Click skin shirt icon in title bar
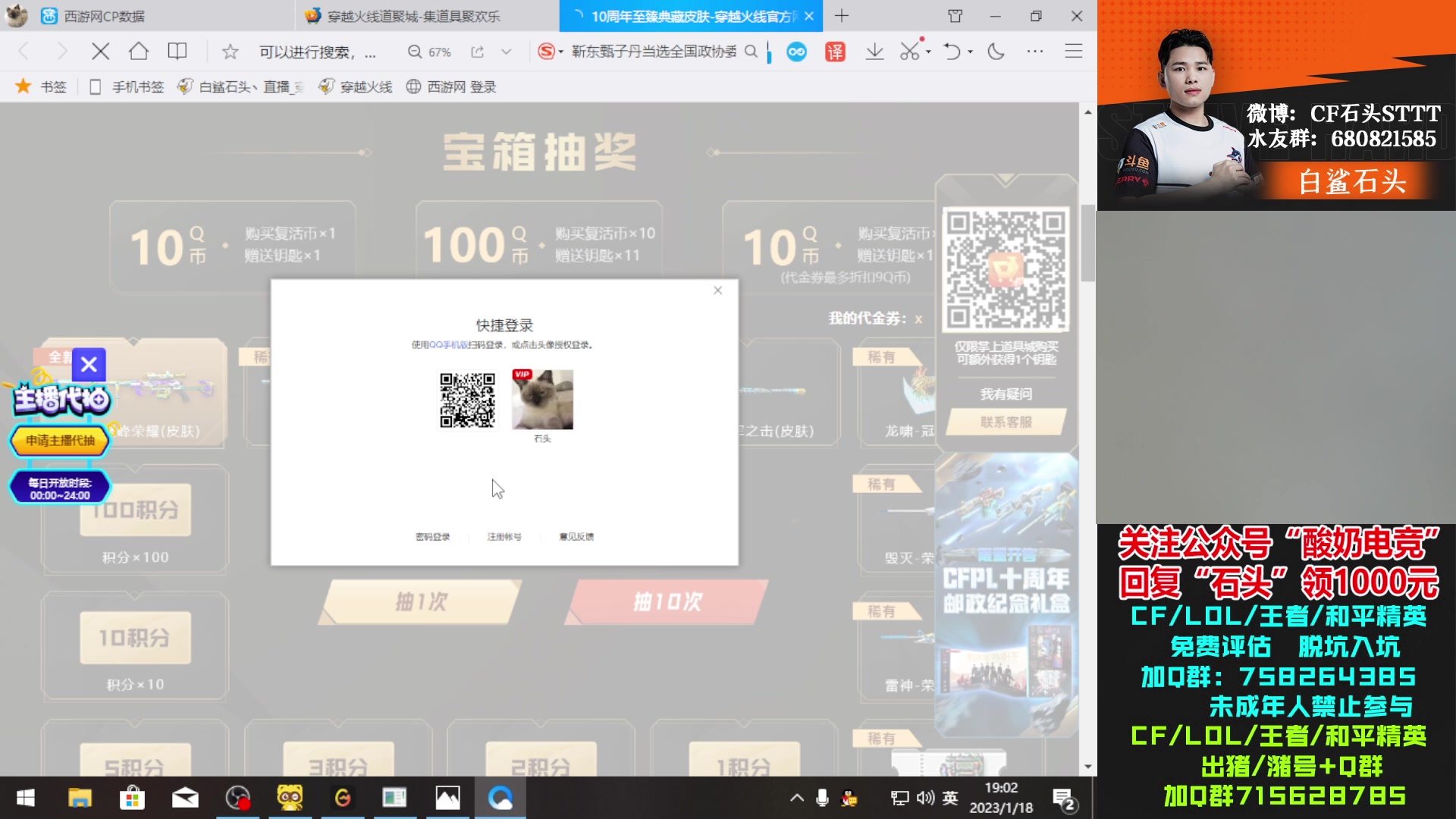The height and width of the screenshot is (819, 1456). coord(955,16)
